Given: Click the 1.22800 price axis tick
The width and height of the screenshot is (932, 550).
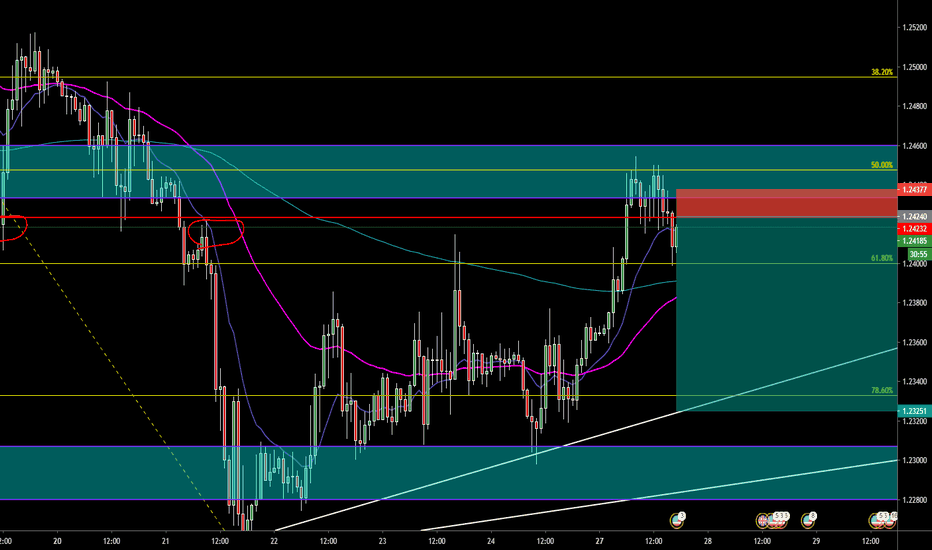Looking at the screenshot, I should (914, 499).
